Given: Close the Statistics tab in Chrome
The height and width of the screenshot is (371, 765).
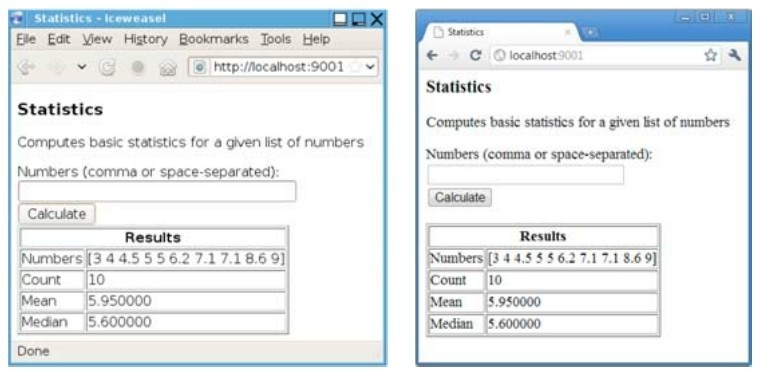Looking at the screenshot, I should coord(567,32).
